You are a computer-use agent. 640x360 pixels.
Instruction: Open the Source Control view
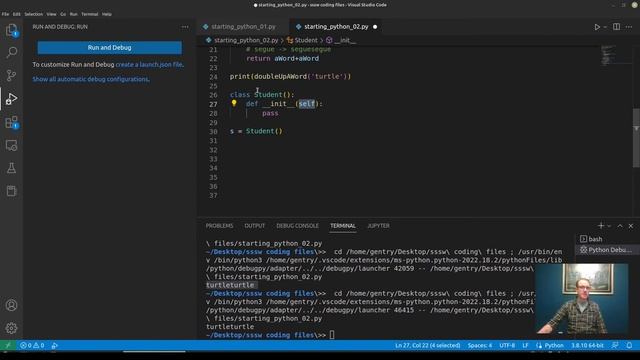click(x=11, y=75)
